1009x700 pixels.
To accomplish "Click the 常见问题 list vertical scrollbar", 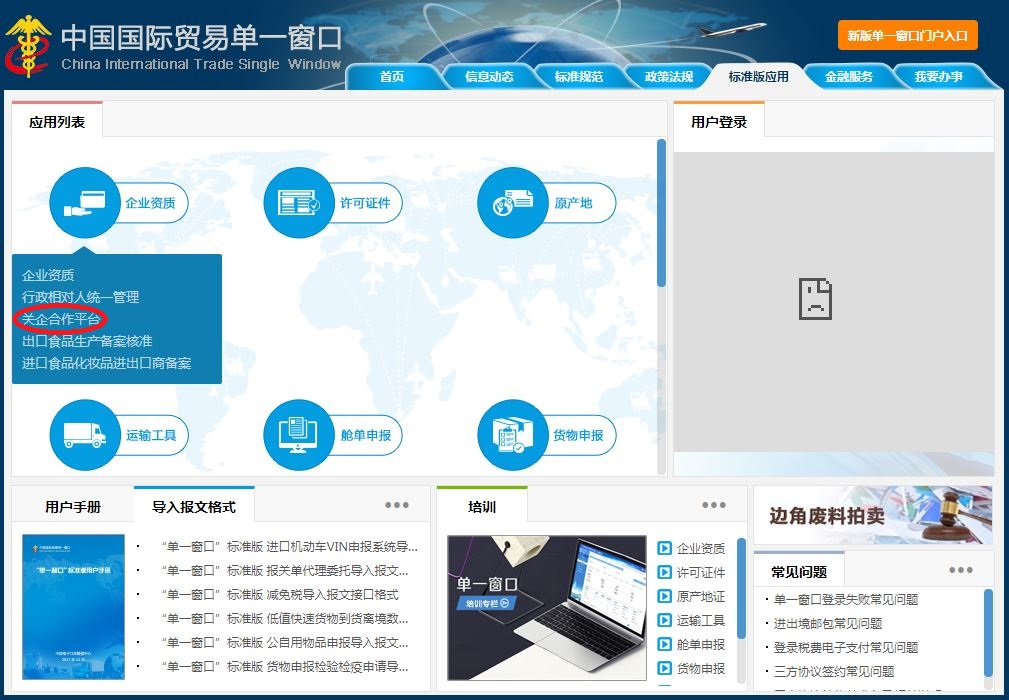I will [x=988, y=632].
